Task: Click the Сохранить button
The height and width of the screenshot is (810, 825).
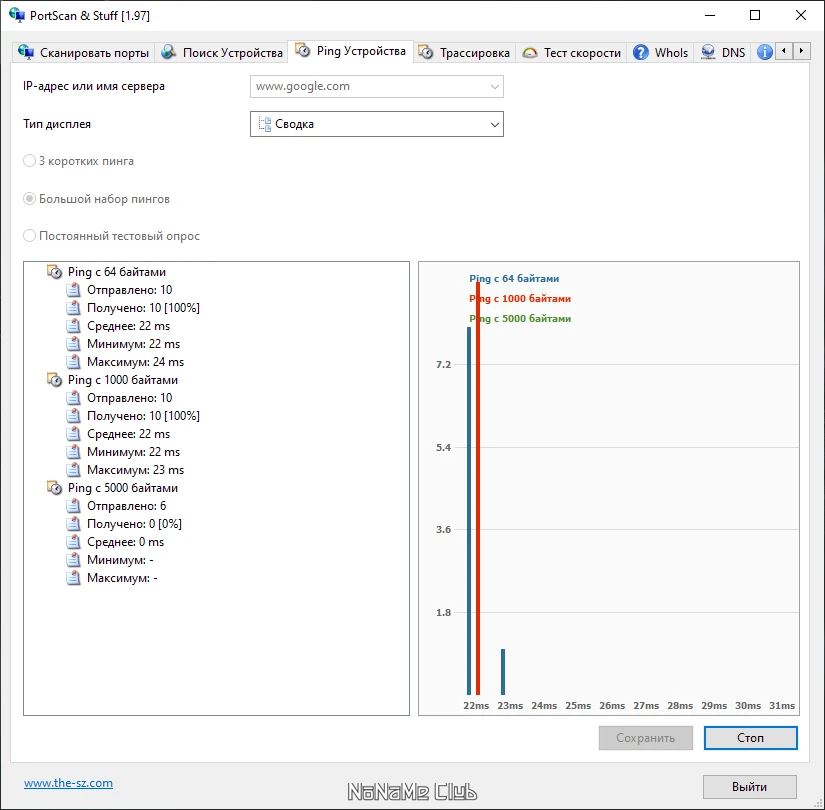Action: [x=646, y=738]
